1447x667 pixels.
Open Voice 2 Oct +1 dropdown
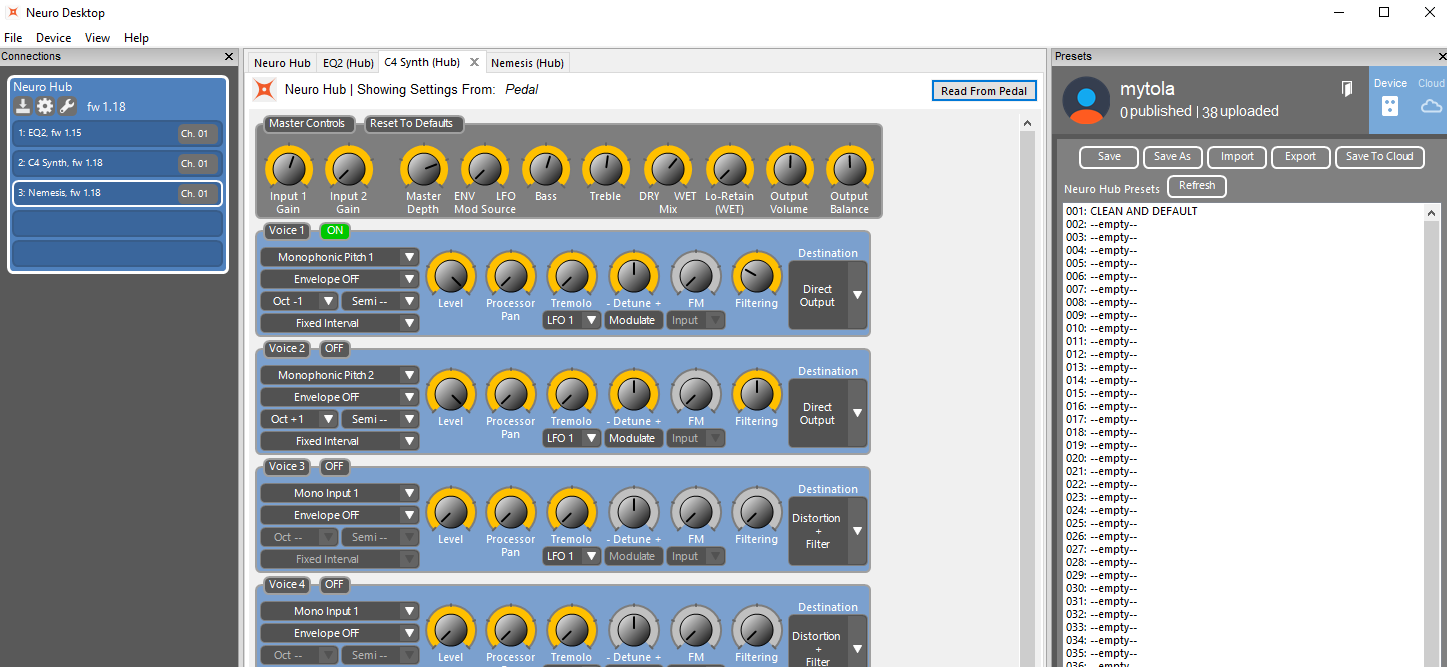[x=299, y=419]
